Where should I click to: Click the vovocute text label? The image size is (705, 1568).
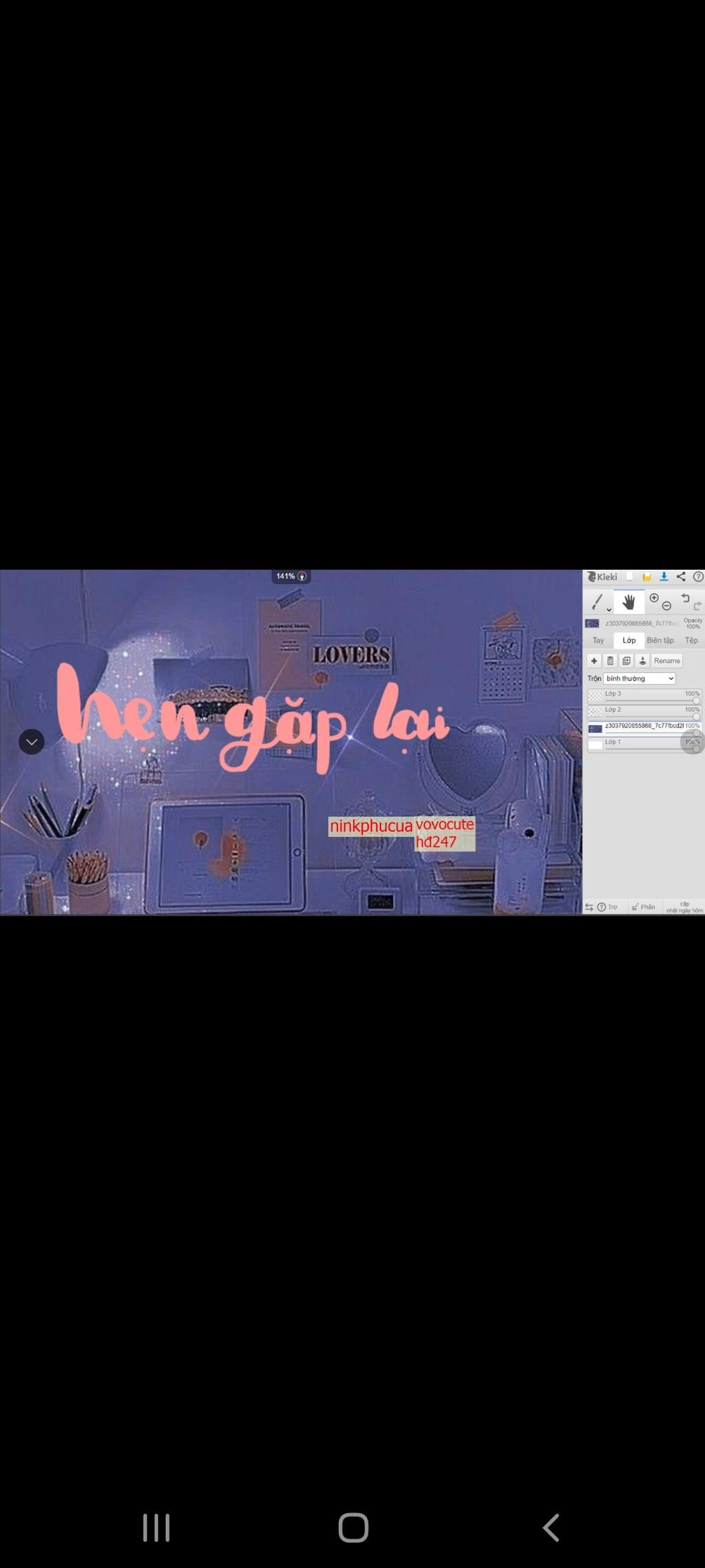point(445,824)
